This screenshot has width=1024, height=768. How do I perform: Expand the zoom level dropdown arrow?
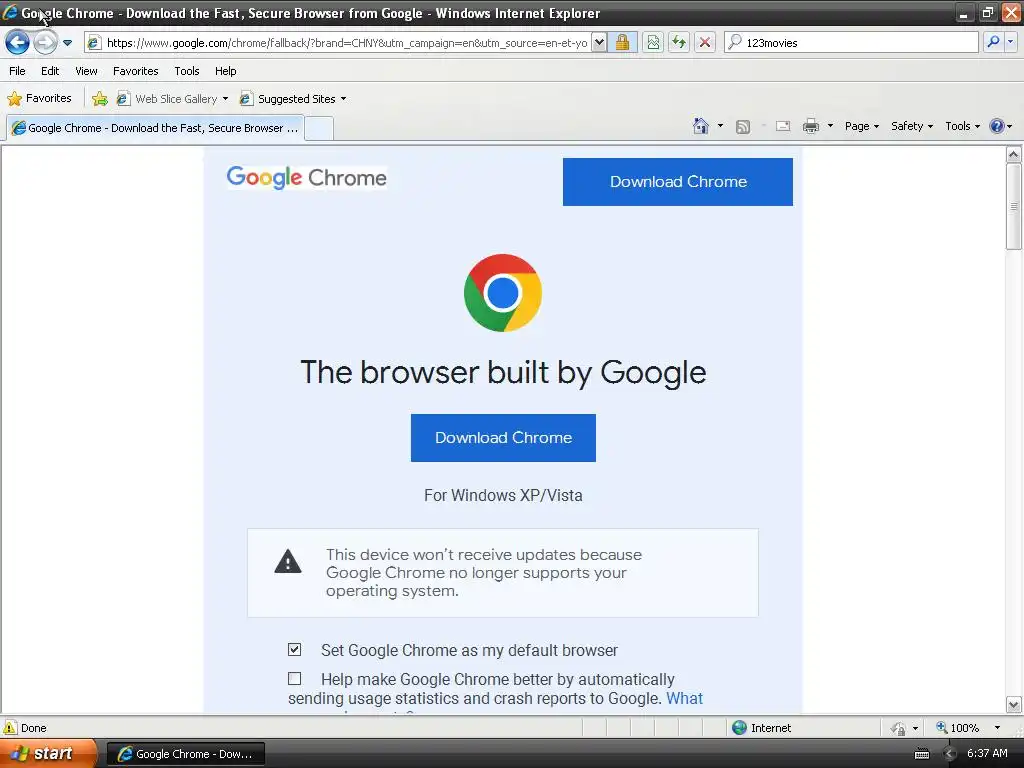(x=997, y=728)
